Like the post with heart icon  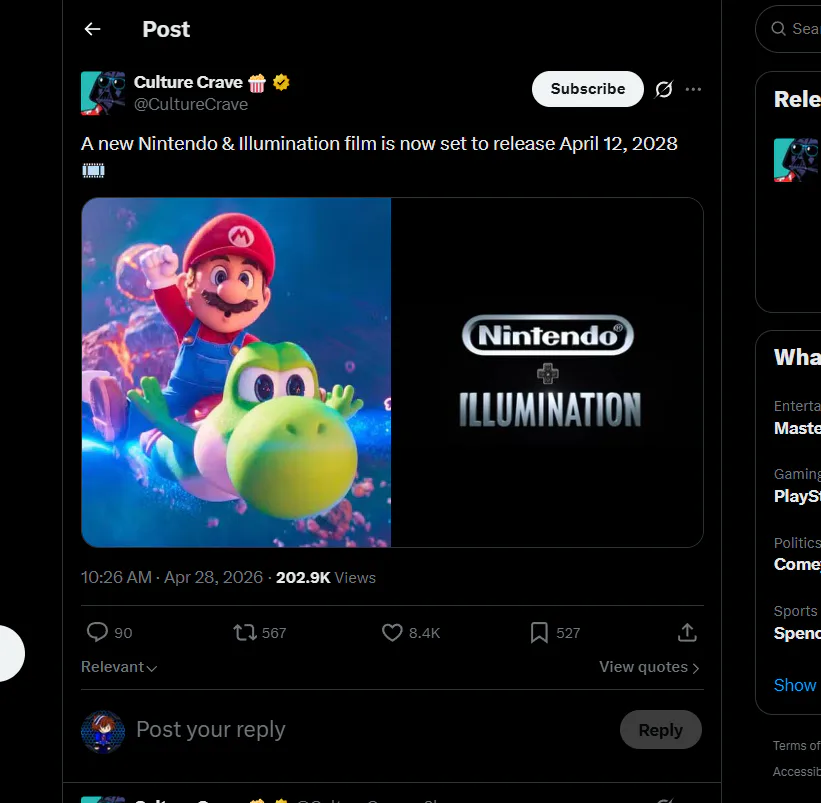(392, 632)
